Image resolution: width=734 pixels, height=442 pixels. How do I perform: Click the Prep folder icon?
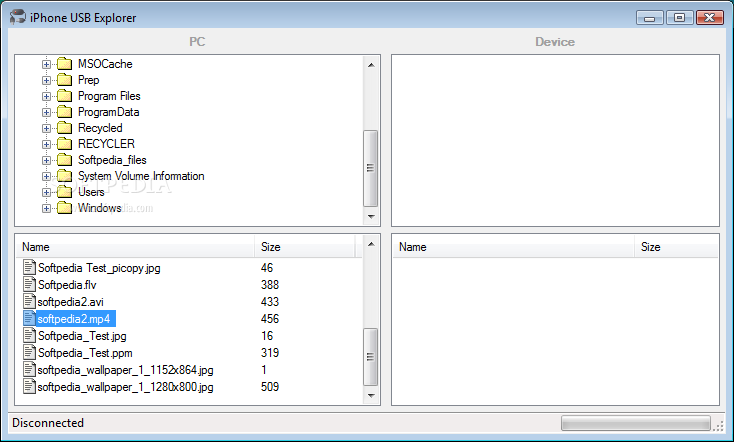pos(65,80)
